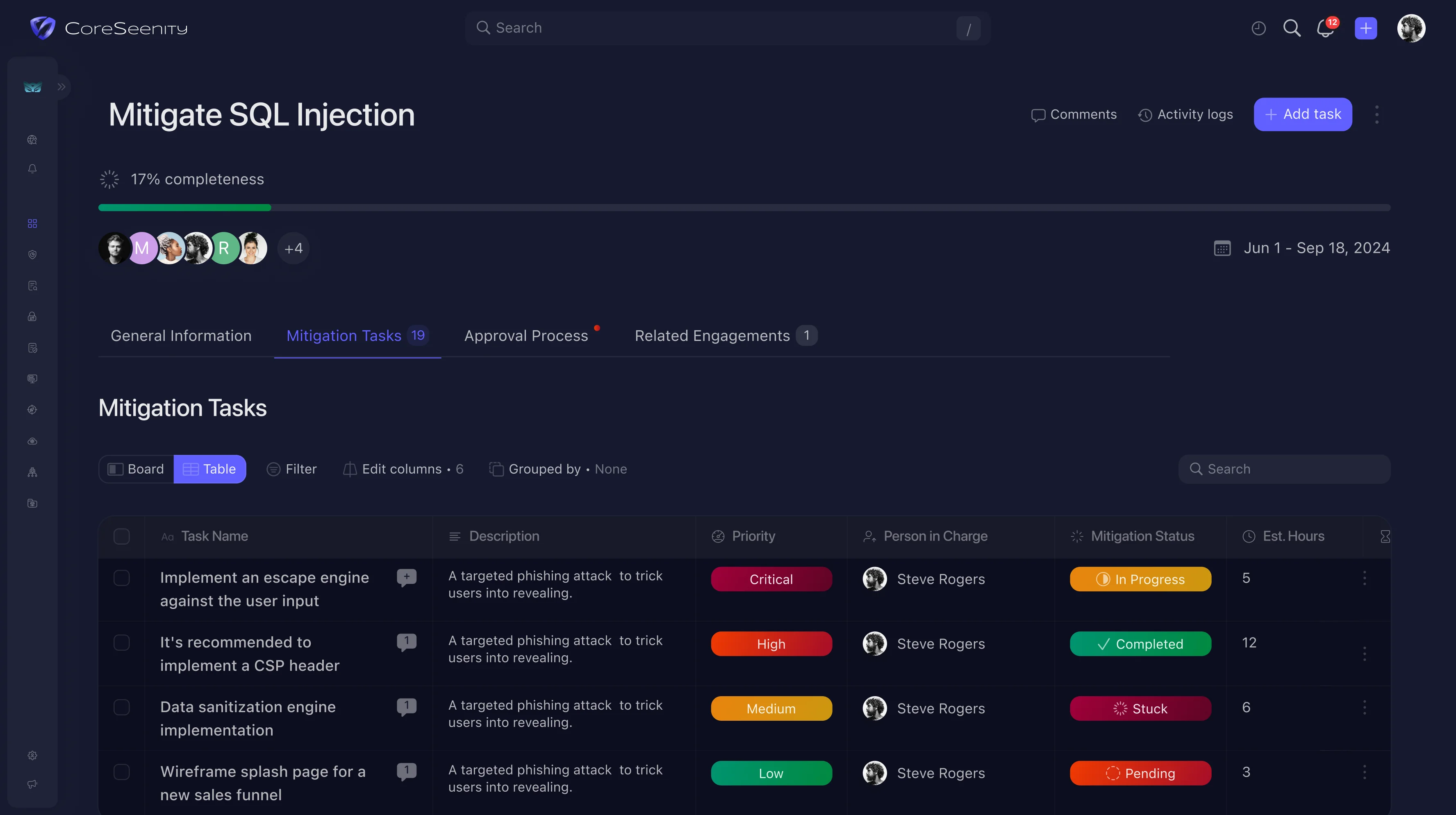Open the folder icon in sidebar

pos(32,503)
